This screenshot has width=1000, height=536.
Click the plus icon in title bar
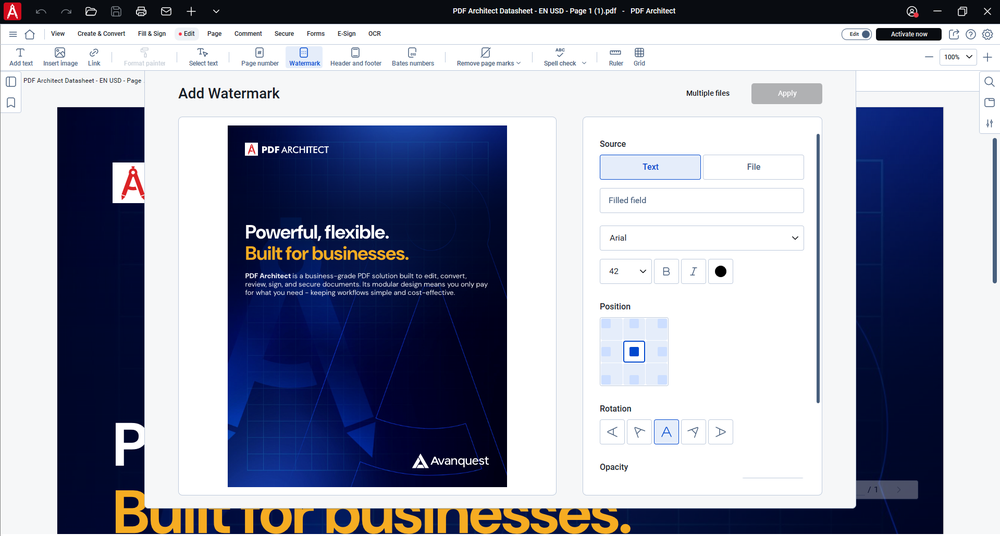[x=191, y=11]
